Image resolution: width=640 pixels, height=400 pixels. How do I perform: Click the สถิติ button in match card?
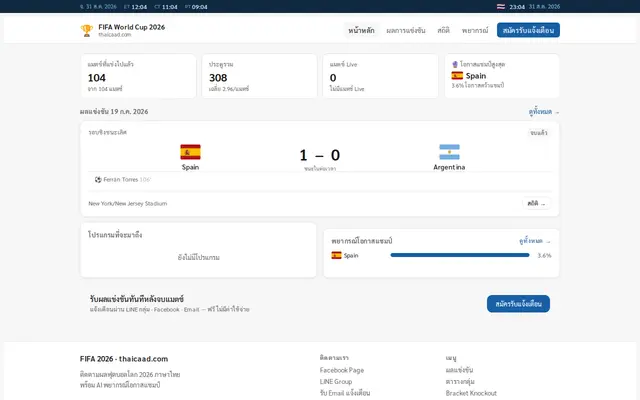[x=536, y=203]
